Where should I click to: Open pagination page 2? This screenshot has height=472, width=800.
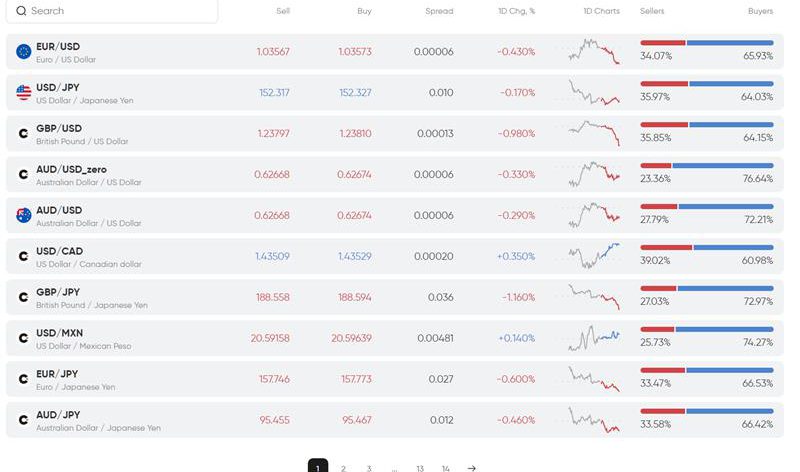[x=343, y=467]
